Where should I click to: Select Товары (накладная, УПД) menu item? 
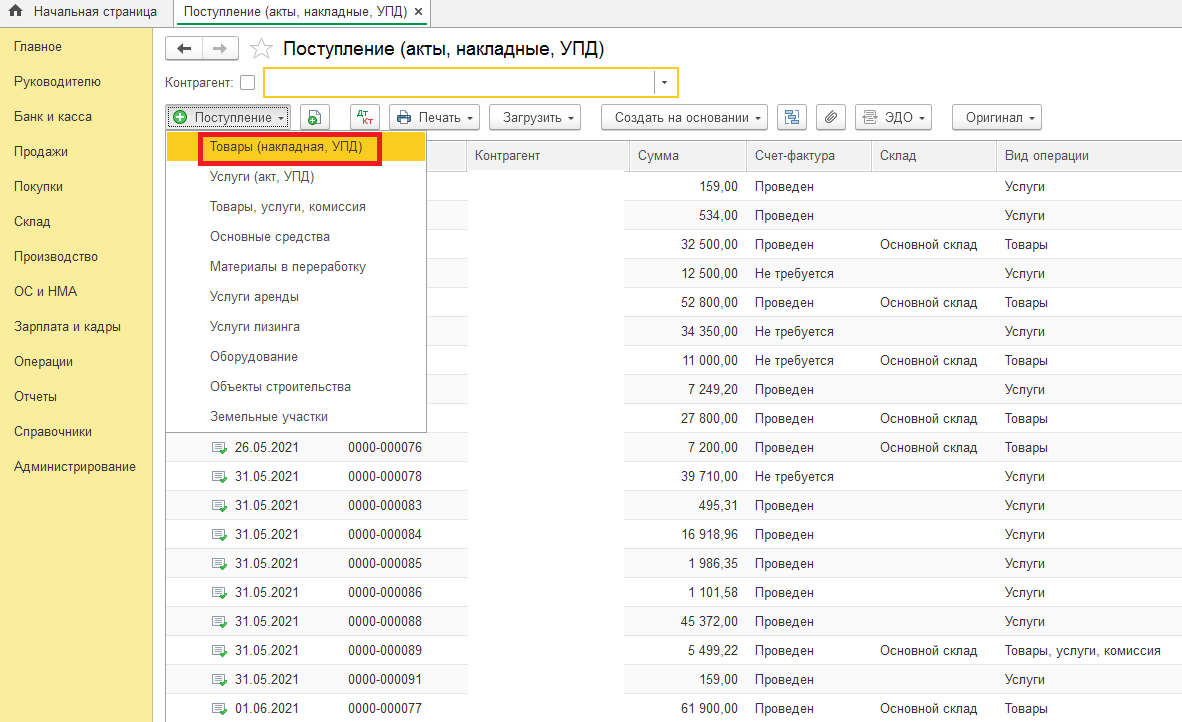pyautogui.click(x=286, y=147)
